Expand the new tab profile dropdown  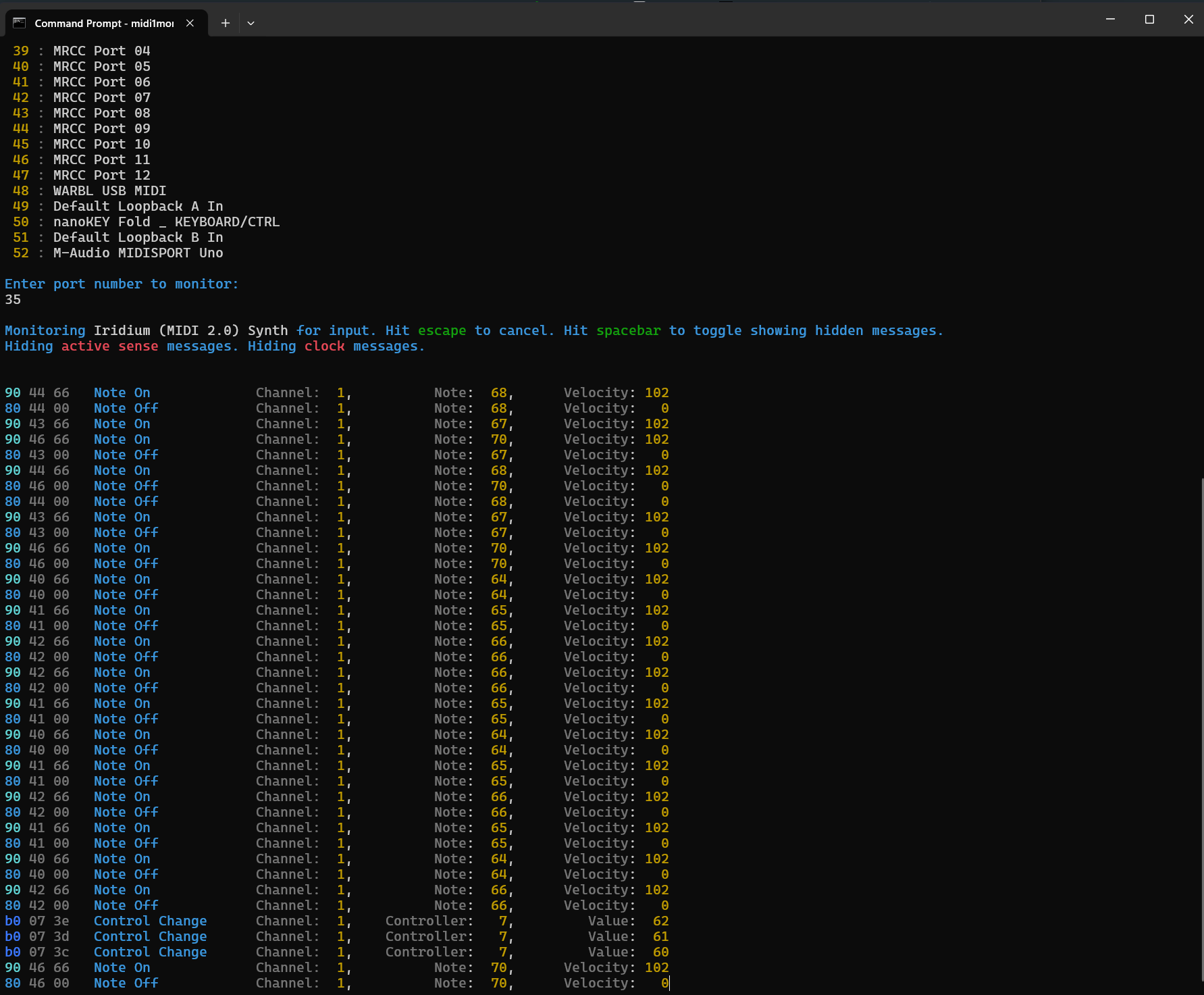tap(251, 23)
